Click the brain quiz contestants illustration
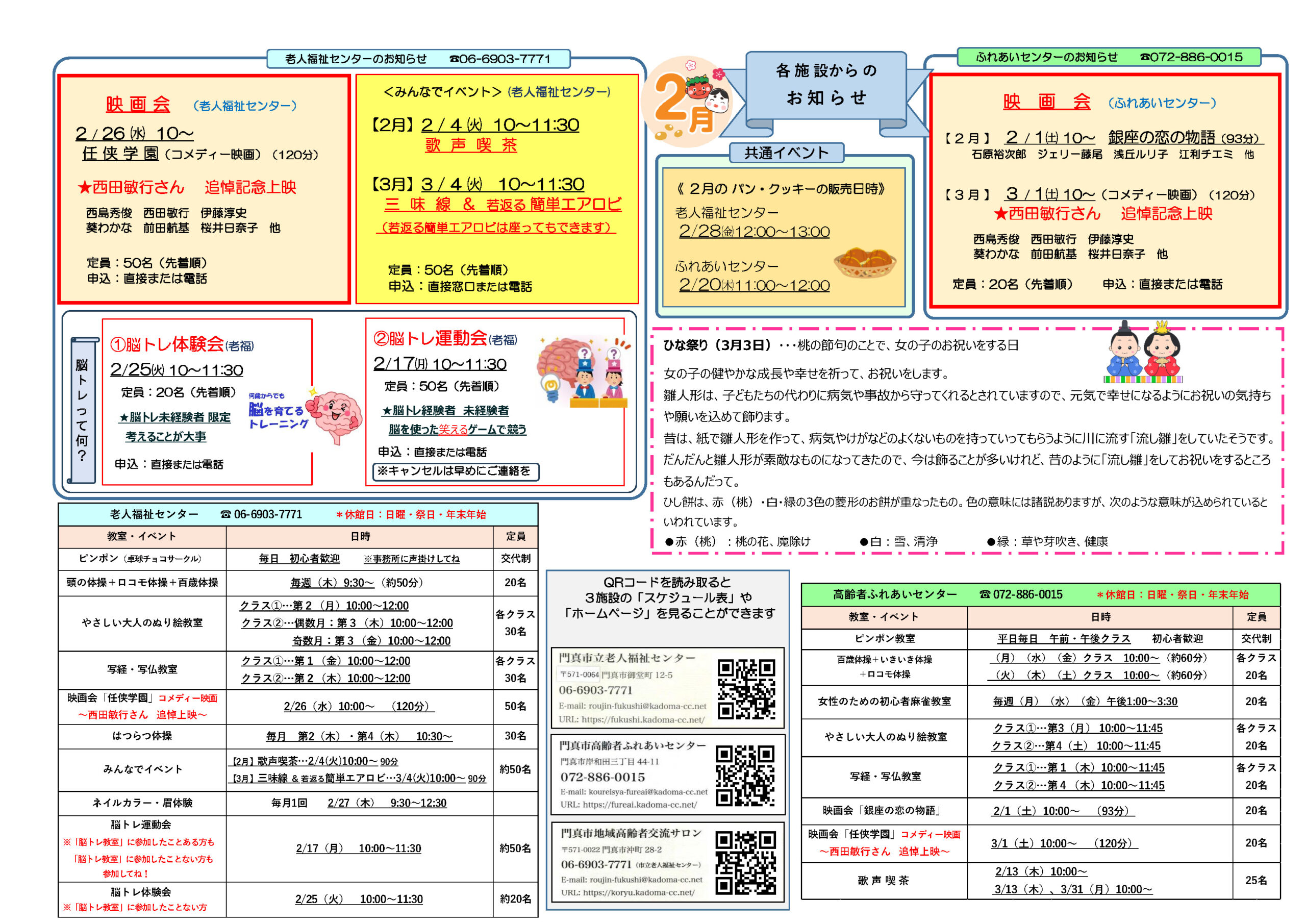Image resolution: width=1306 pixels, height=924 pixels. tap(584, 372)
